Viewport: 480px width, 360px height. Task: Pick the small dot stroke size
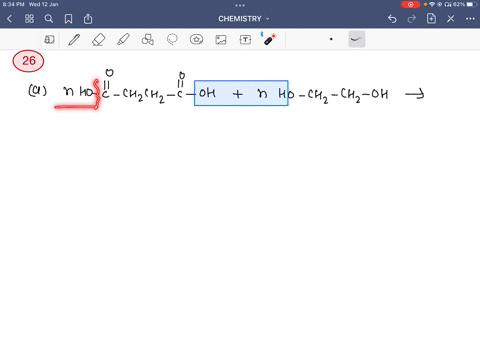point(331,39)
